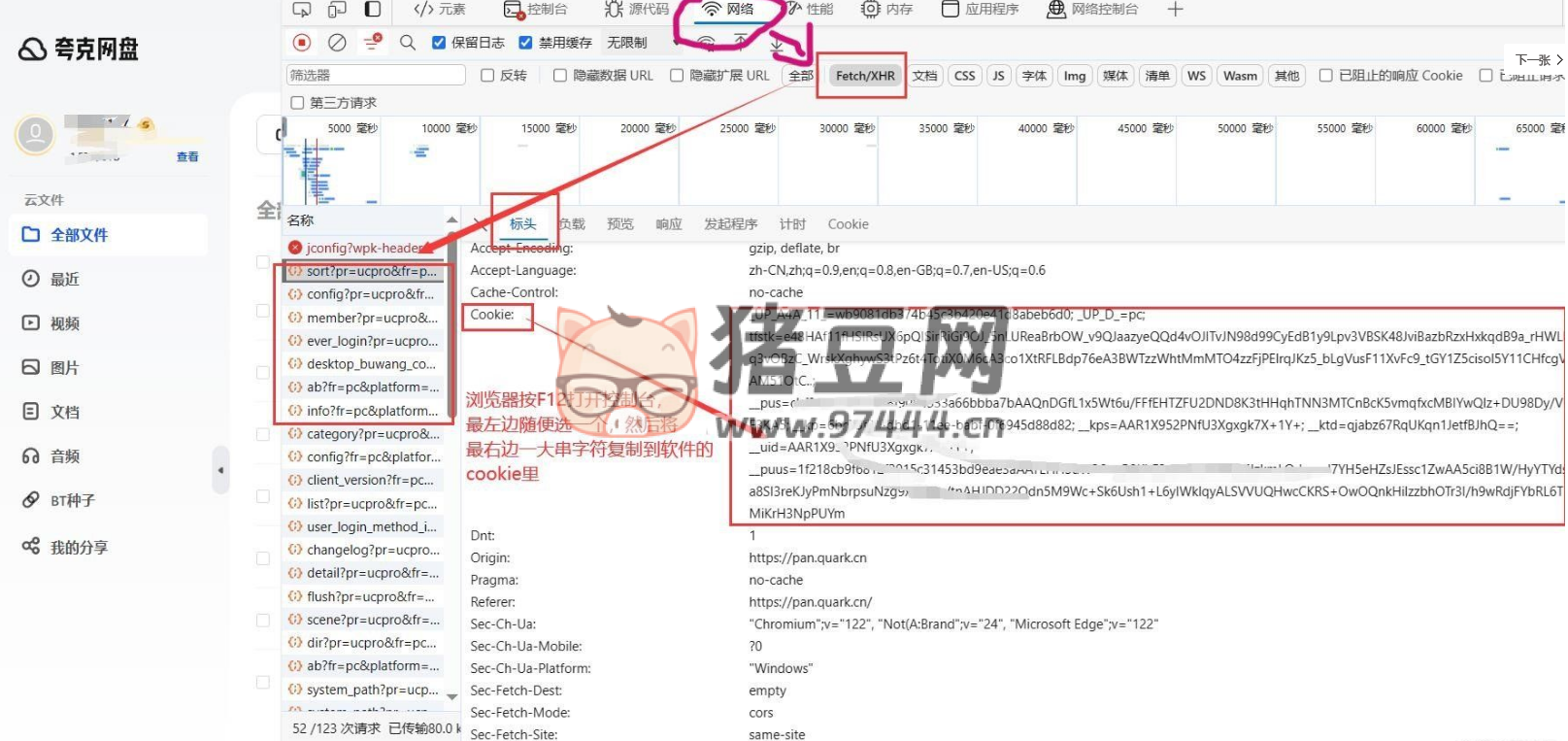The image size is (1568, 741).
Task: Toggle 禁用缓存 checkbox
Action: click(x=525, y=43)
